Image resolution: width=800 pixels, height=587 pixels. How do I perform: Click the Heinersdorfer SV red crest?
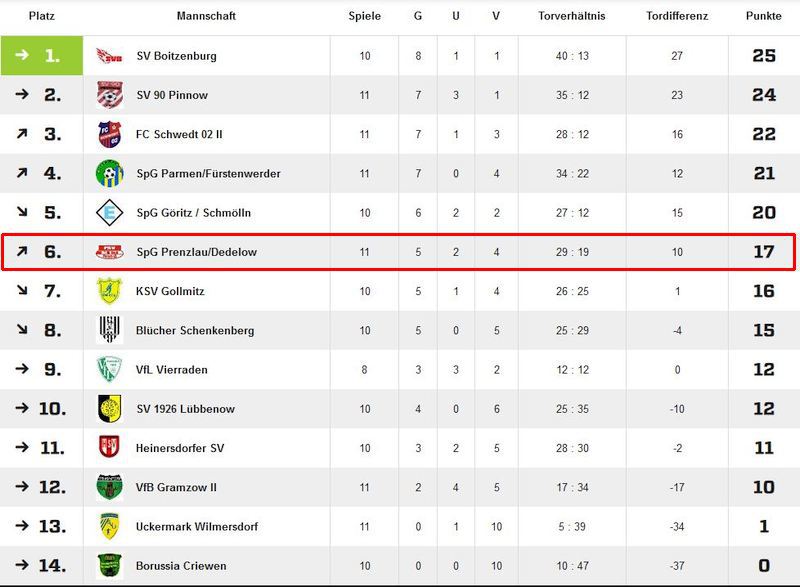click(x=108, y=448)
